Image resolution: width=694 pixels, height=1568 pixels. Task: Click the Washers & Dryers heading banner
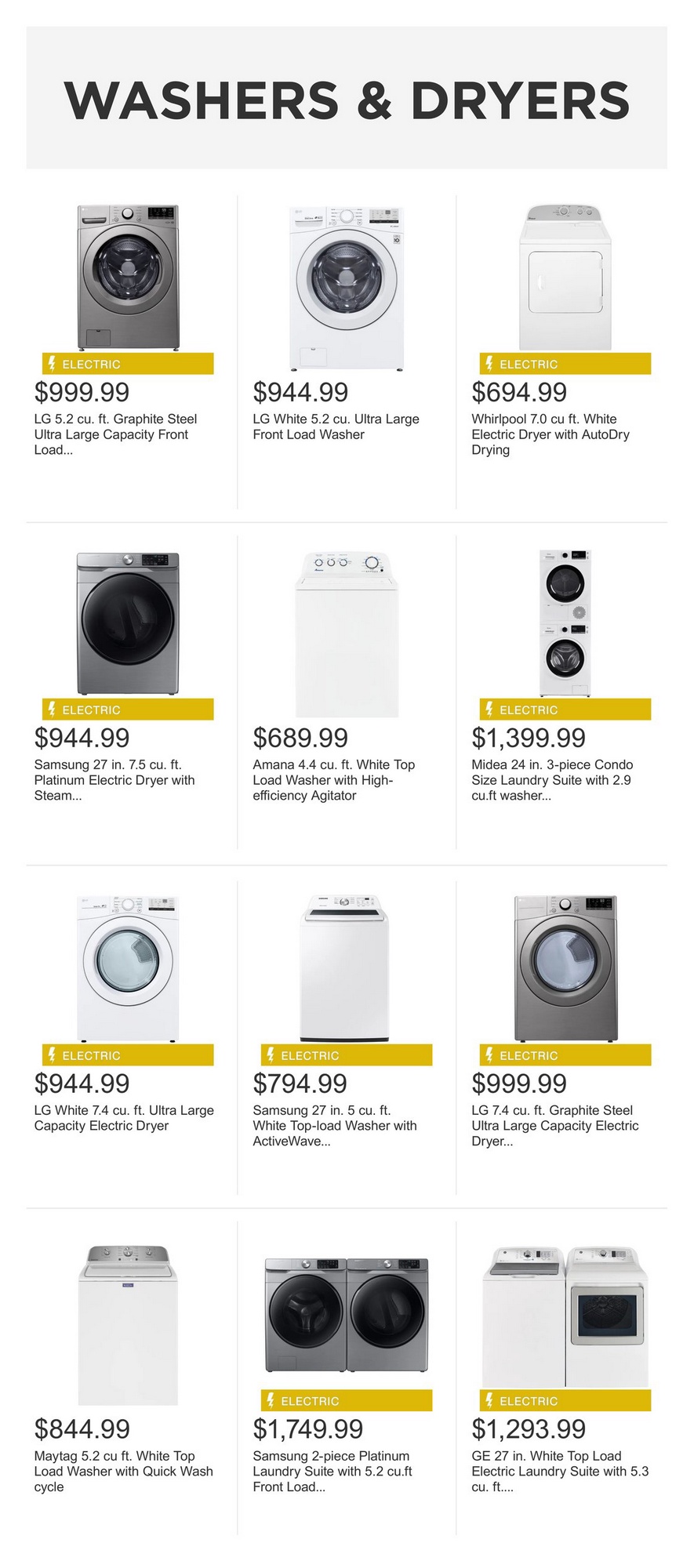[347, 99]
